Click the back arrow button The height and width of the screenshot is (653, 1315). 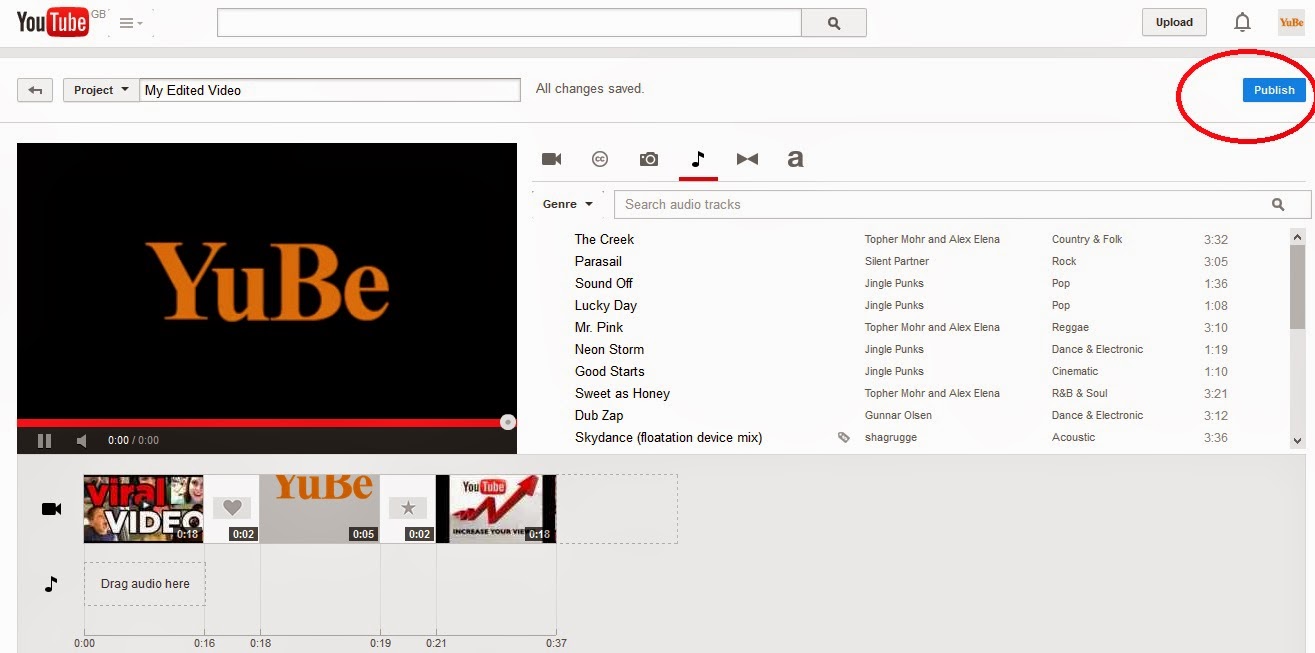pyautogui.click(x=35, y=90)
